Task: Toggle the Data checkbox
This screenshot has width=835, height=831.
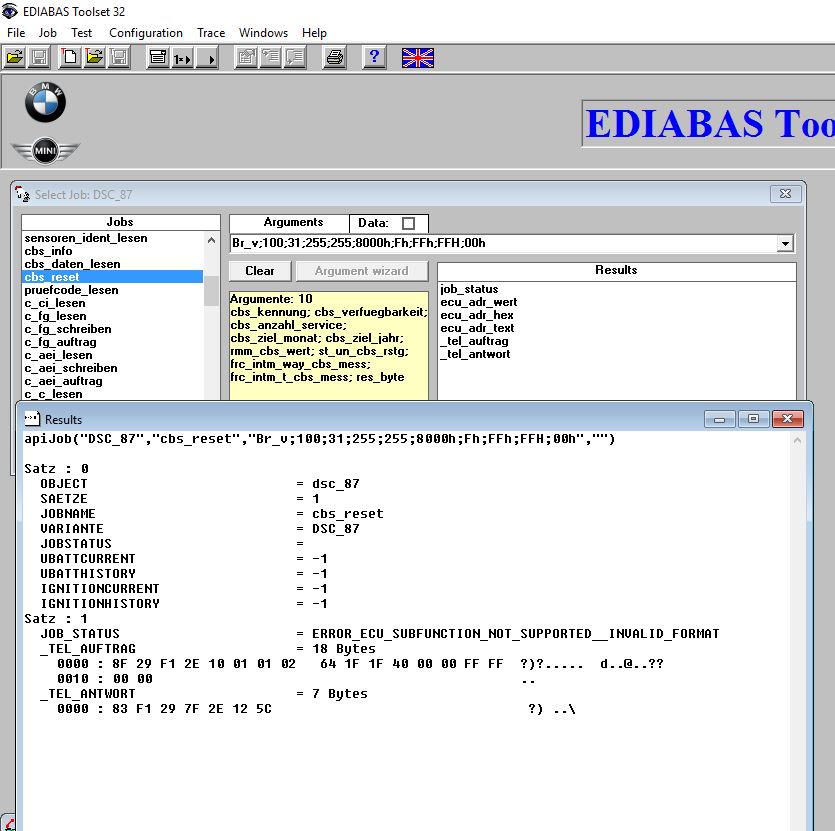Action: tap(408, 223)
